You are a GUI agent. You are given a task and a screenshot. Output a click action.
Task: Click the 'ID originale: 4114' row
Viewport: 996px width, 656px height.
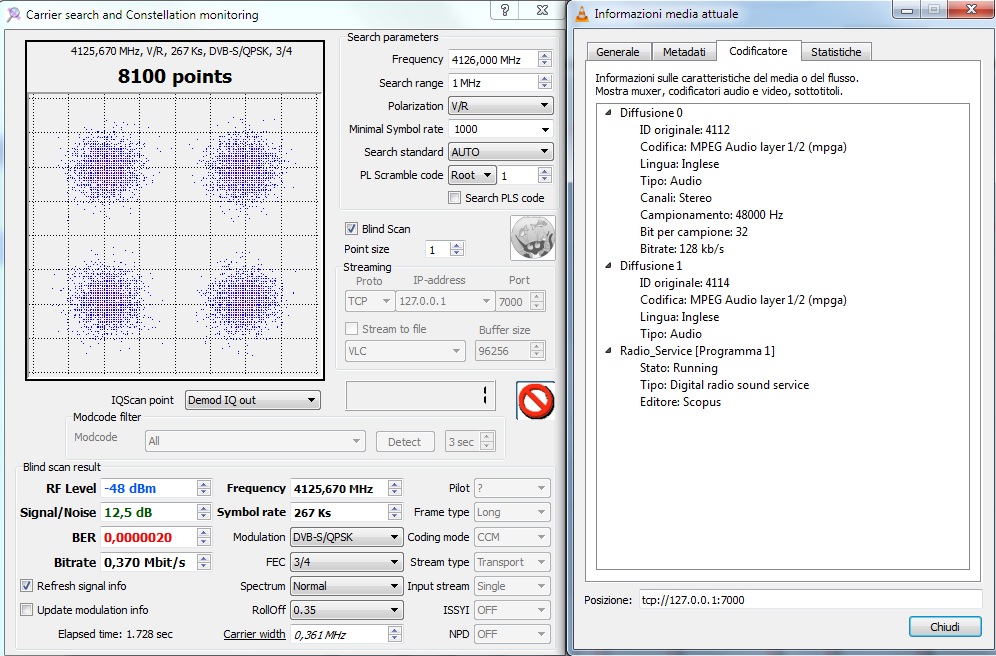(x=685, y=283)
